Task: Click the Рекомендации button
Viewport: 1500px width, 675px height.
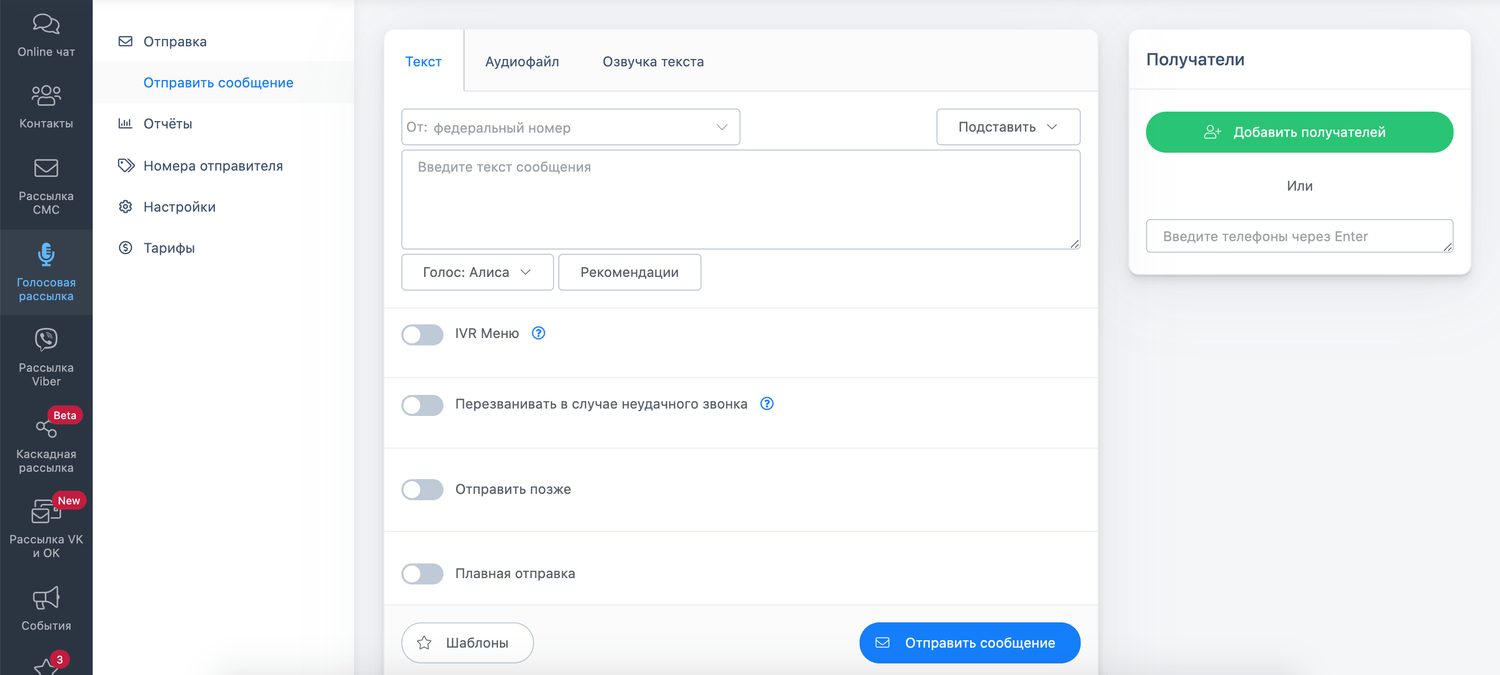Action: pyautogui.click(x=629, y=272)
